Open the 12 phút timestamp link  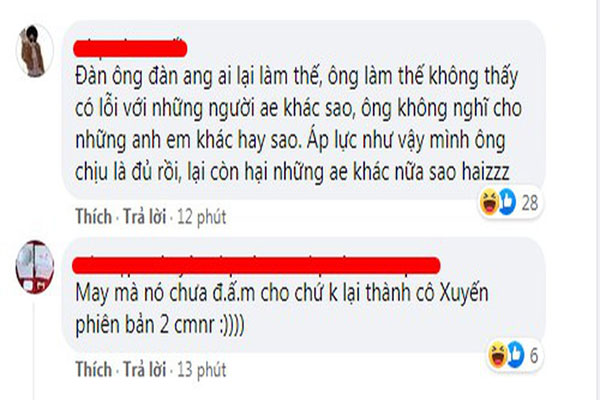pyautogui.click(x=202, y=217)
